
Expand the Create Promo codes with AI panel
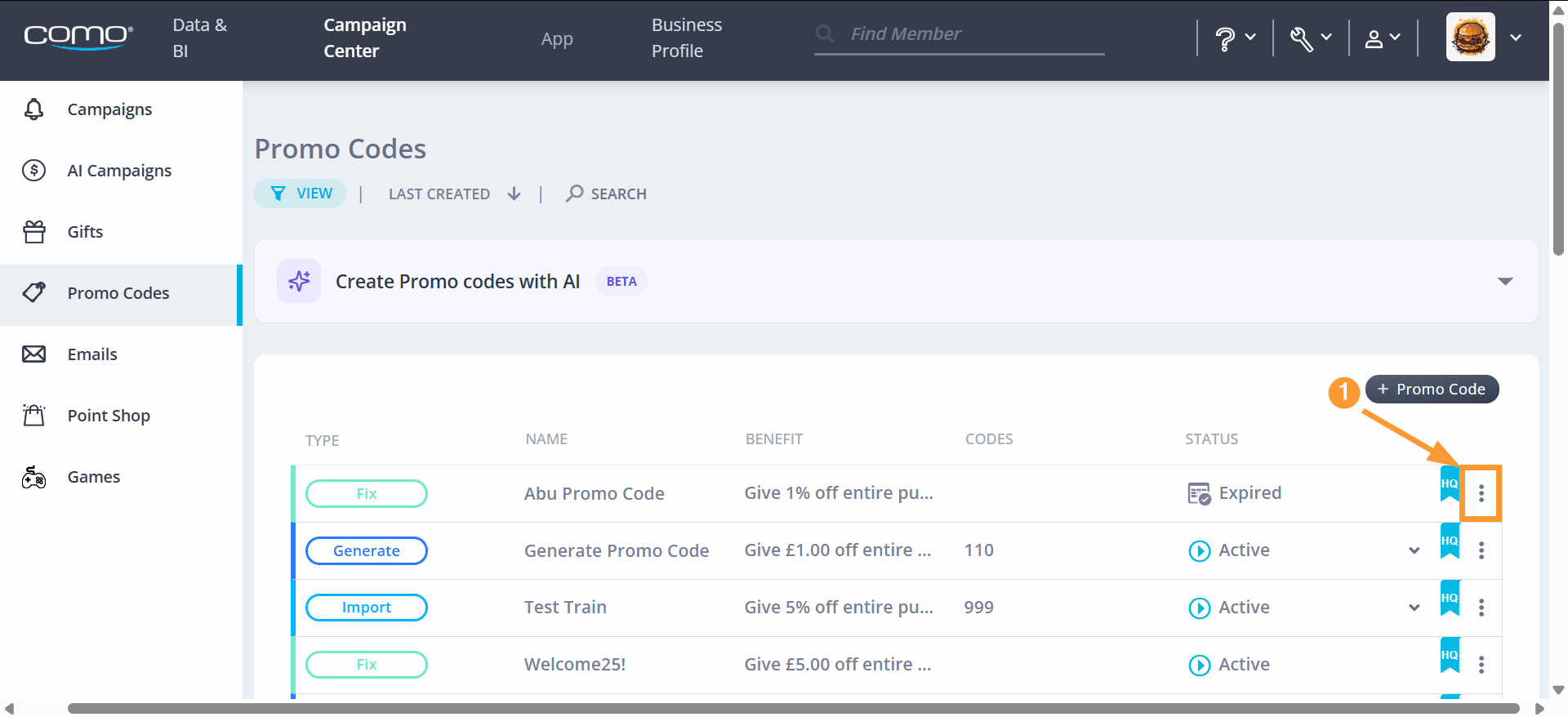tap(1505, 281)
